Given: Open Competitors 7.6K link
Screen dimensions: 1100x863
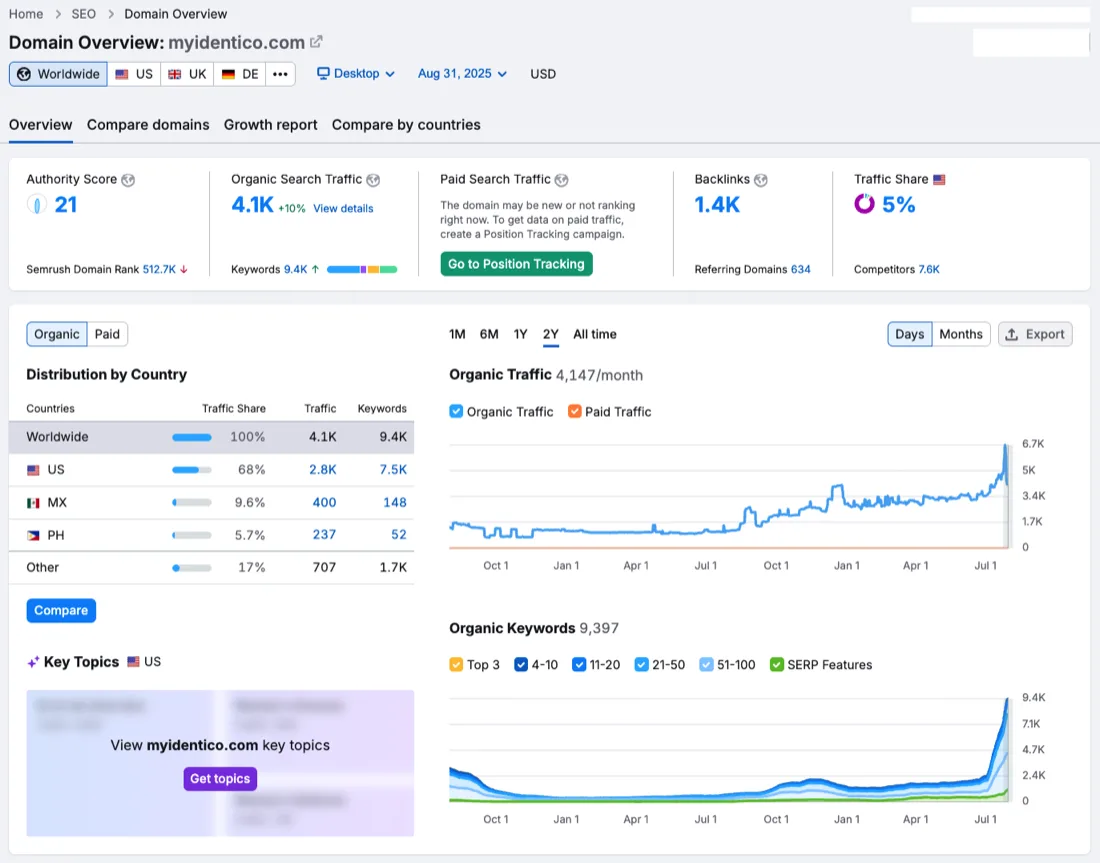Looking at the screenshot, I should [x=929, y=269].
